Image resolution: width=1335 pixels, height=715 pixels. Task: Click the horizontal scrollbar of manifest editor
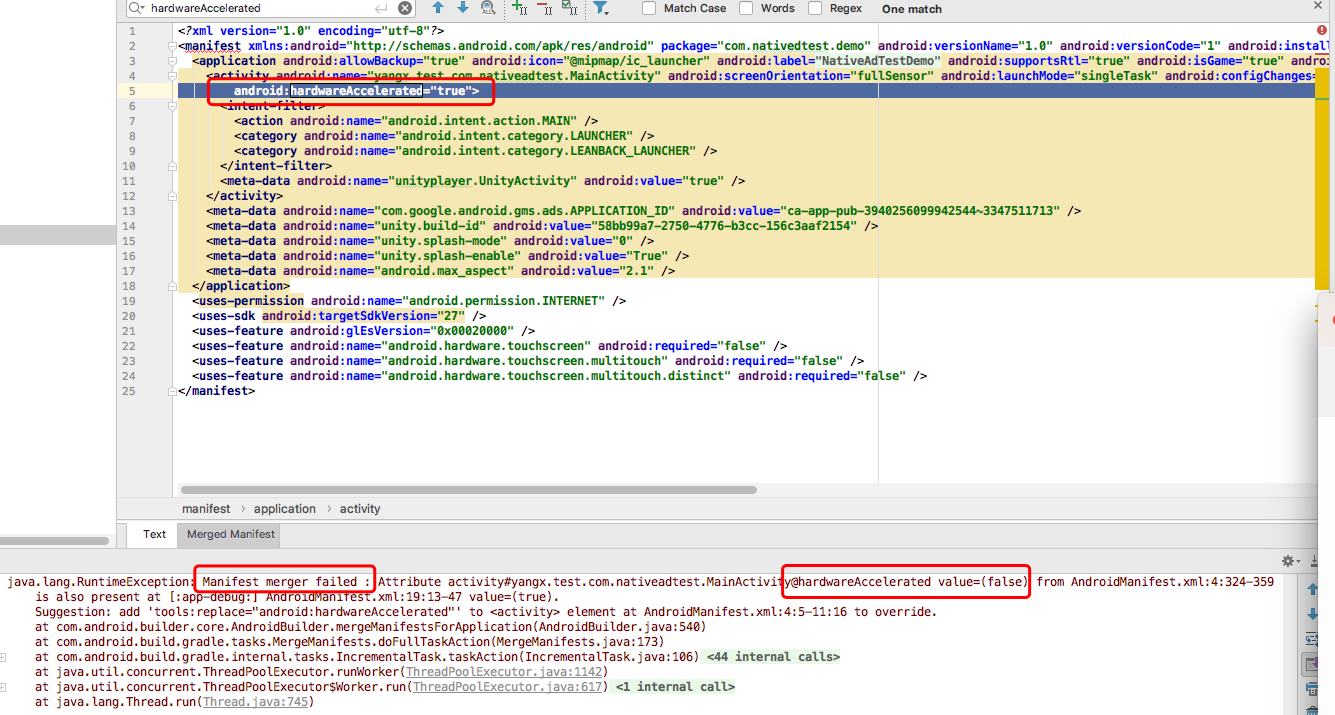coord(467,490)
